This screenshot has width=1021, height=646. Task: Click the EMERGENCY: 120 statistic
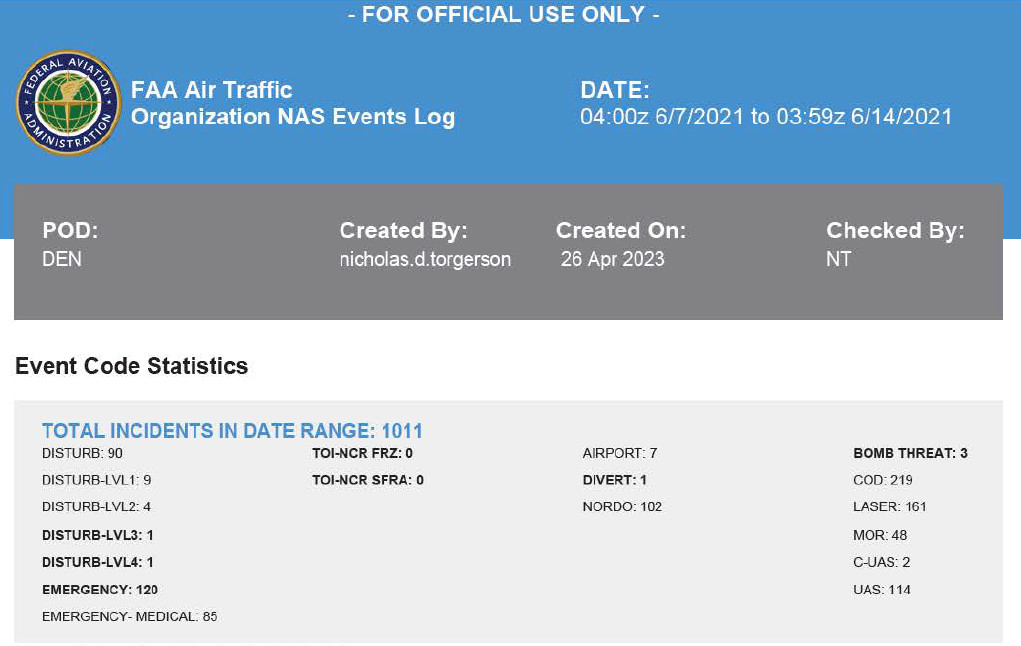coord(99,590)
